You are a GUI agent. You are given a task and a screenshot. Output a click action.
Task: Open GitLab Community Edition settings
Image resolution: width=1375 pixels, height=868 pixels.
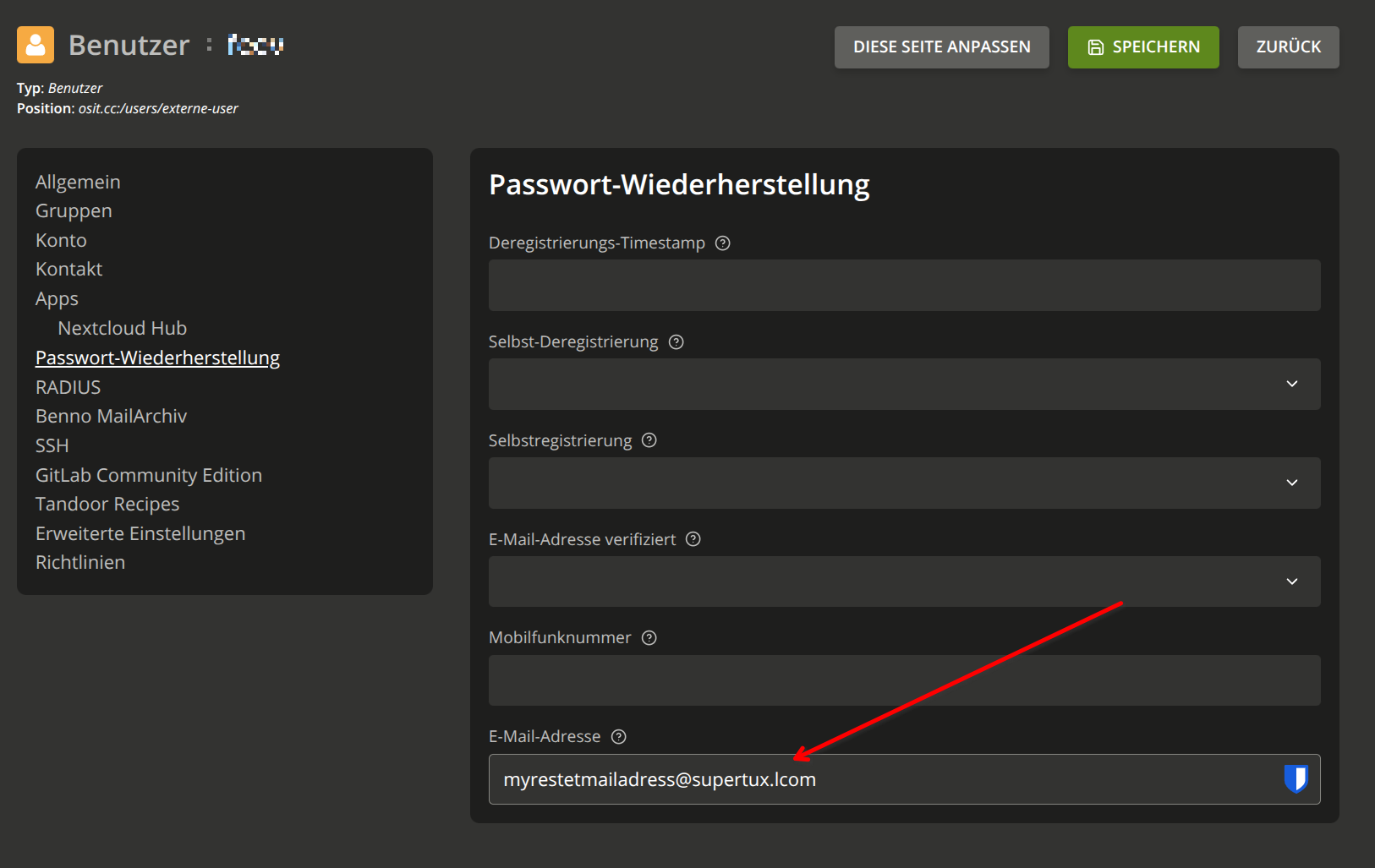pyautogui.click(x=149, y=475)
